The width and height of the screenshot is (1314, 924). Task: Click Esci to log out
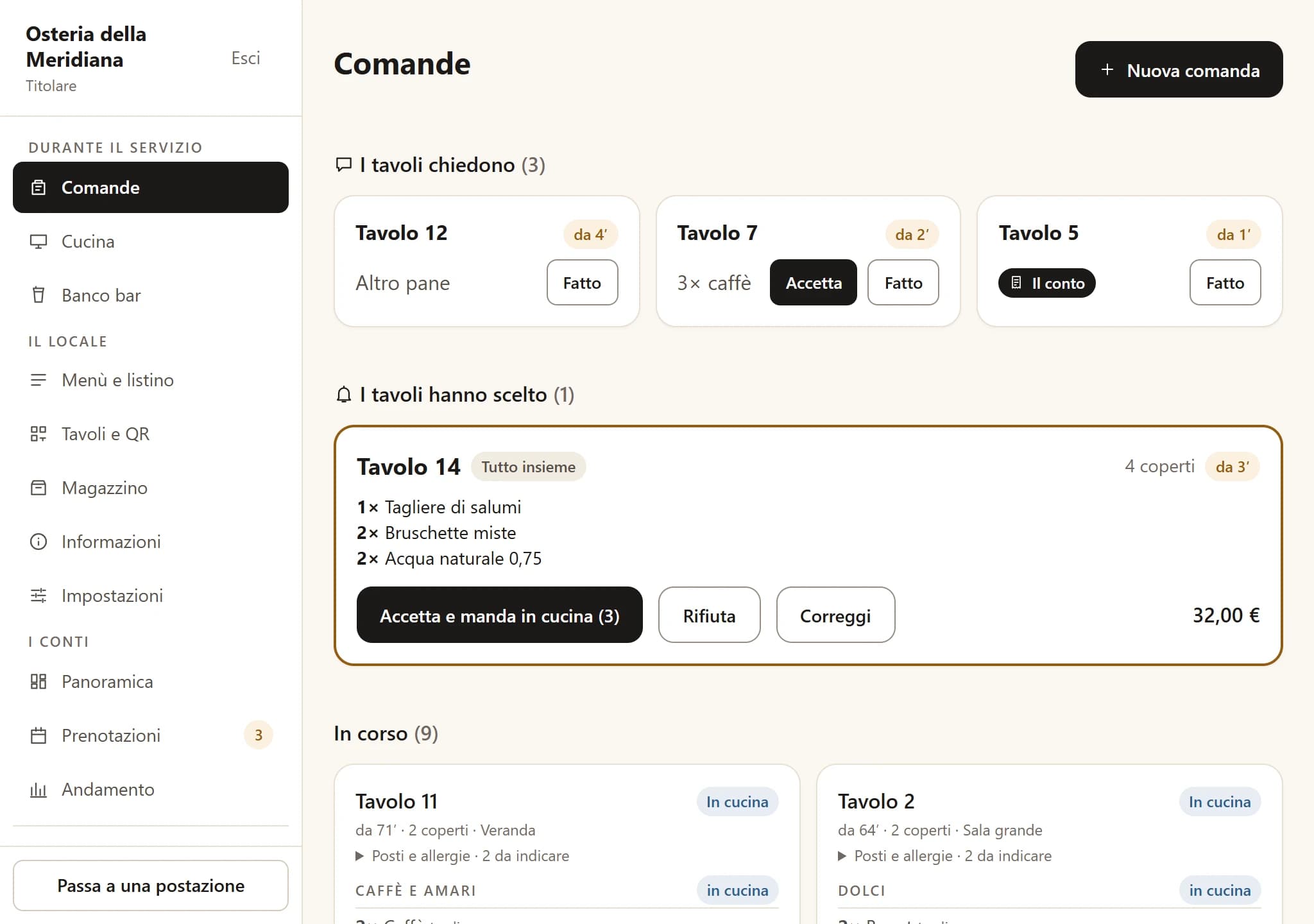coord(246,58)
